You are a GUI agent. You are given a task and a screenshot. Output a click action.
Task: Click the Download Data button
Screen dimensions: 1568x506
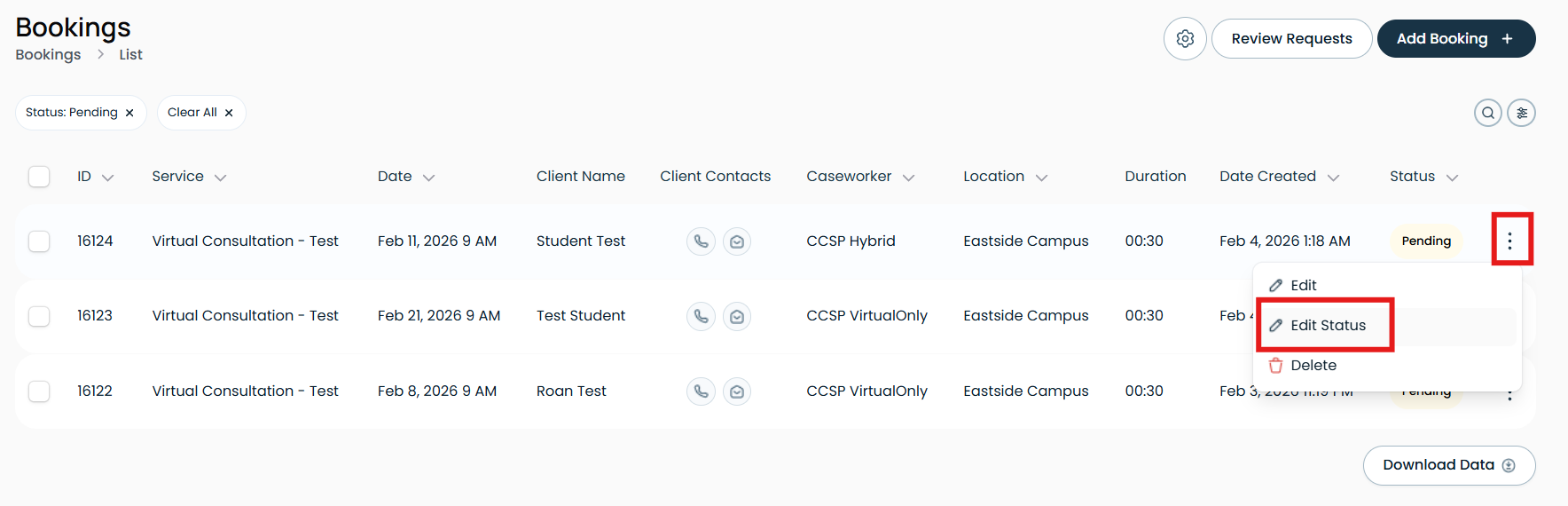[x=1449, y=465]
